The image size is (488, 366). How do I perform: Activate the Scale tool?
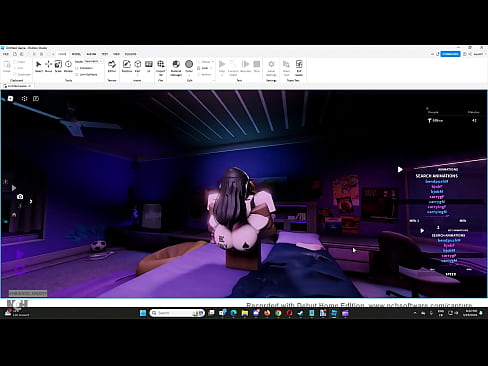pyautogui.click(x=58, y=66)
